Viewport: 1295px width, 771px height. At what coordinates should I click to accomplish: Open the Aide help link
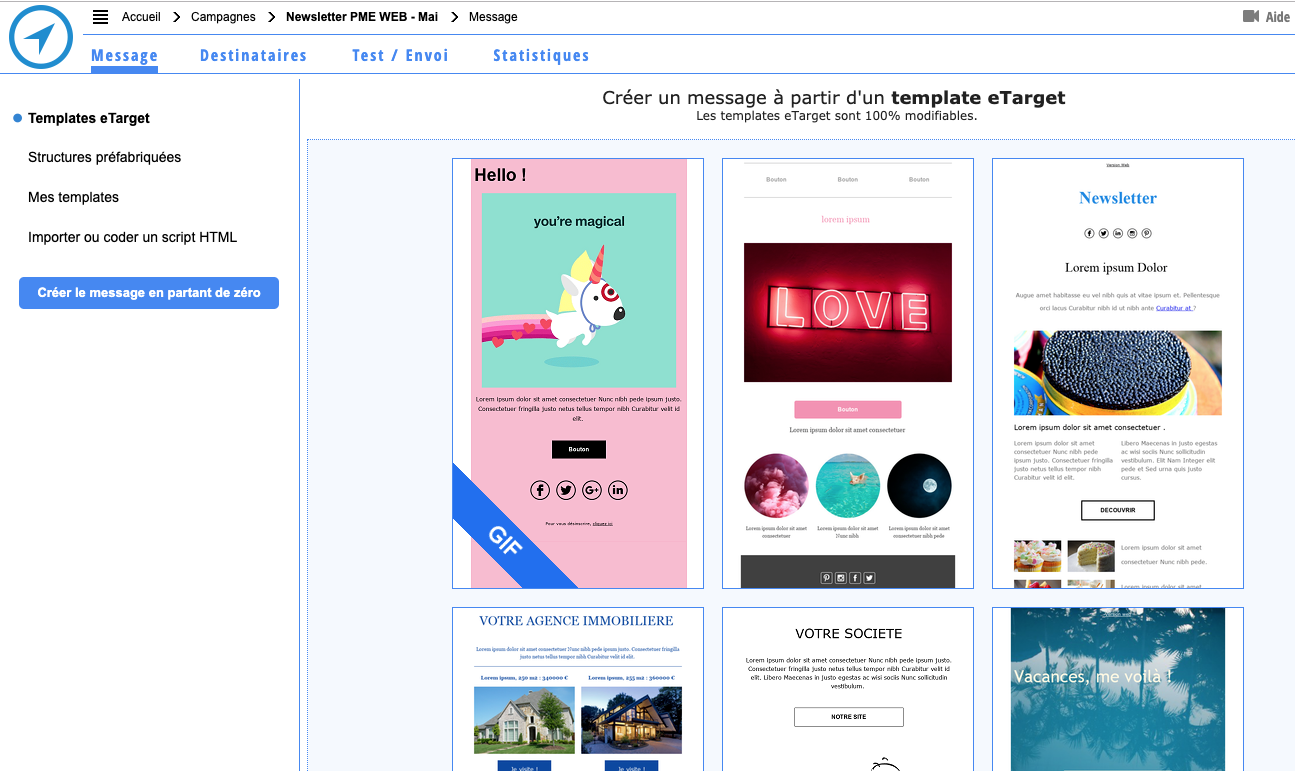(1278, 17)
